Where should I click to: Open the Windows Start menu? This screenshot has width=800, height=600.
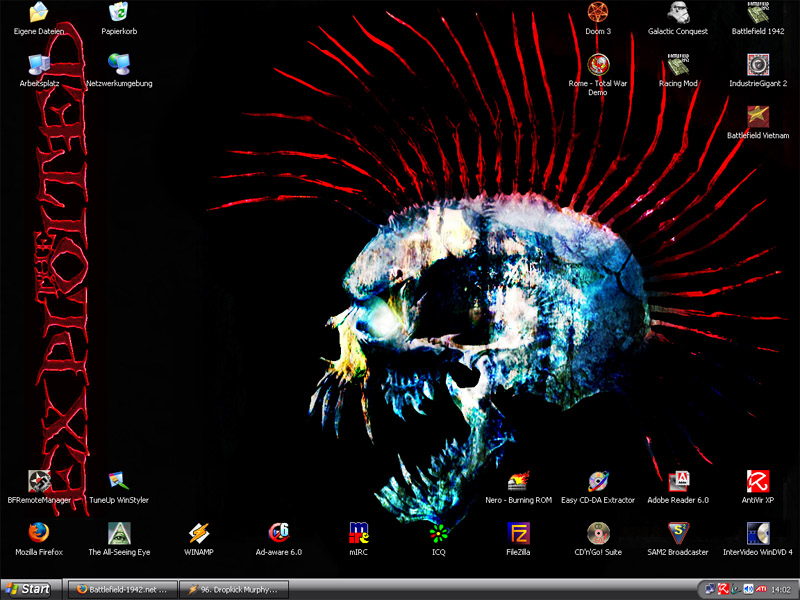coord(30,589)
